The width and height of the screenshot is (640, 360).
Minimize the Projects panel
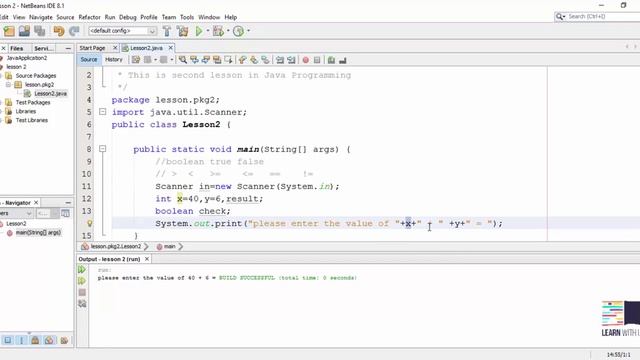pyautogui.click(x=68, y=48)
